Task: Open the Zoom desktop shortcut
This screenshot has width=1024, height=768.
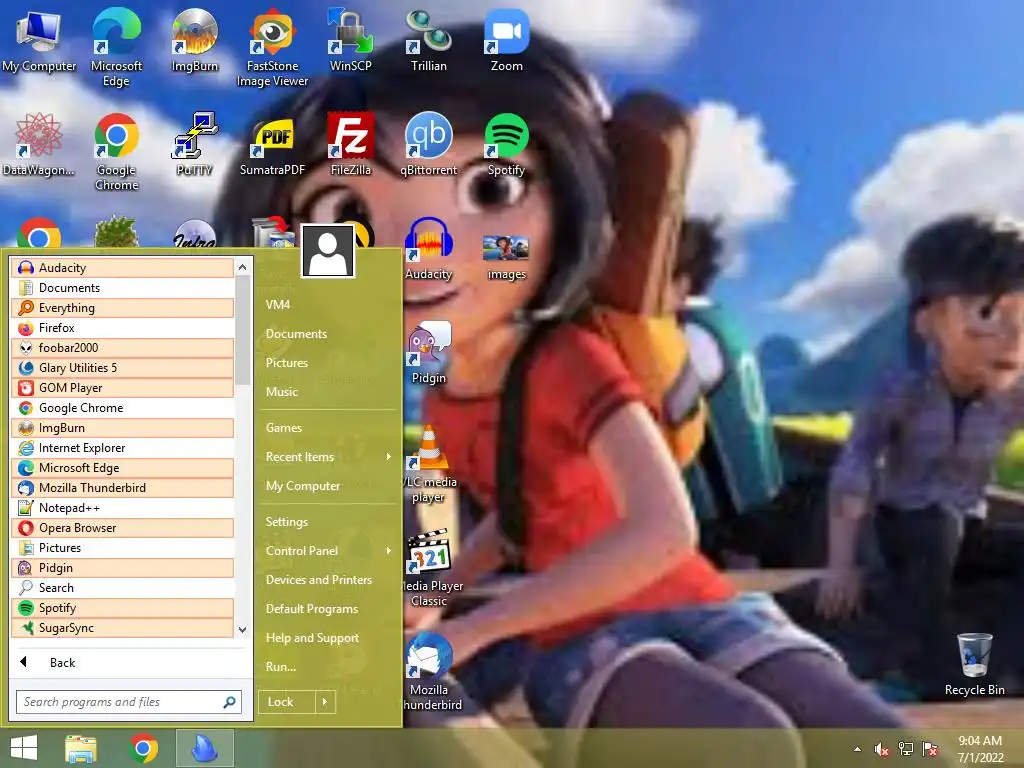Action: pyautogui.click(x=507, y=40)
